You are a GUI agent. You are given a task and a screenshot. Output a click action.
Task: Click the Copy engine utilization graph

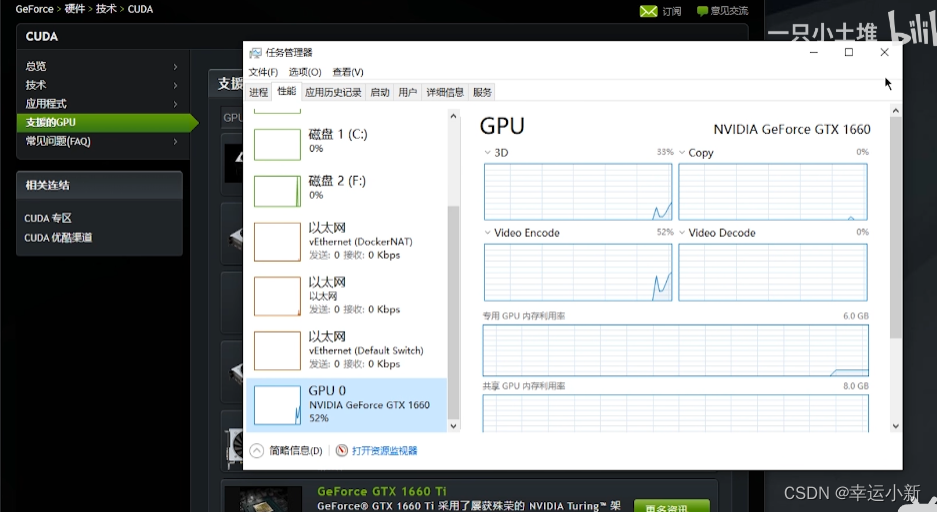(x=773, y=192)
